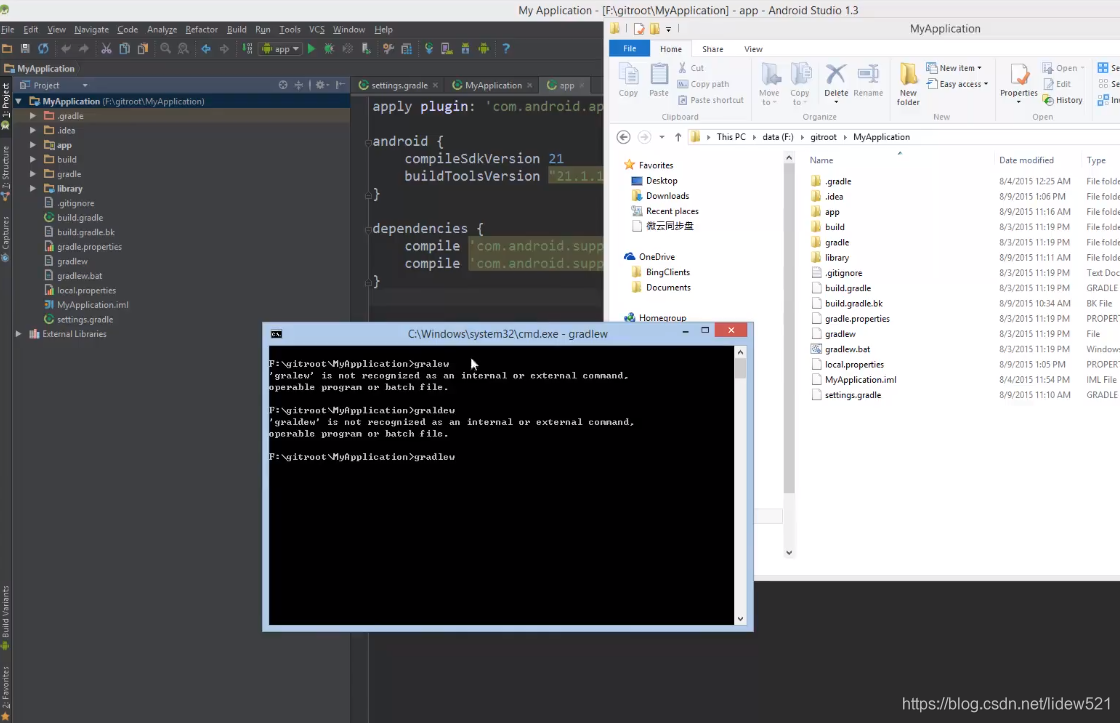The image size is (1120, 723).
Task: Expand the .idea folder in project tree
Action: point(32,130)
